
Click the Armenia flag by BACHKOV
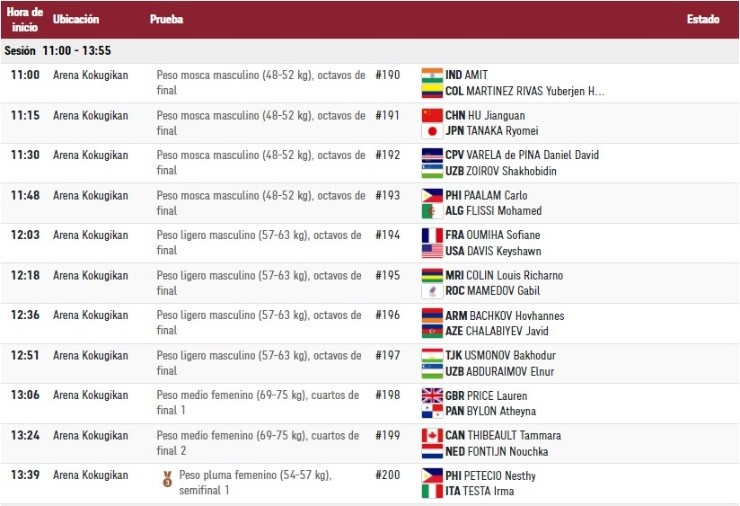click(432, 316)
